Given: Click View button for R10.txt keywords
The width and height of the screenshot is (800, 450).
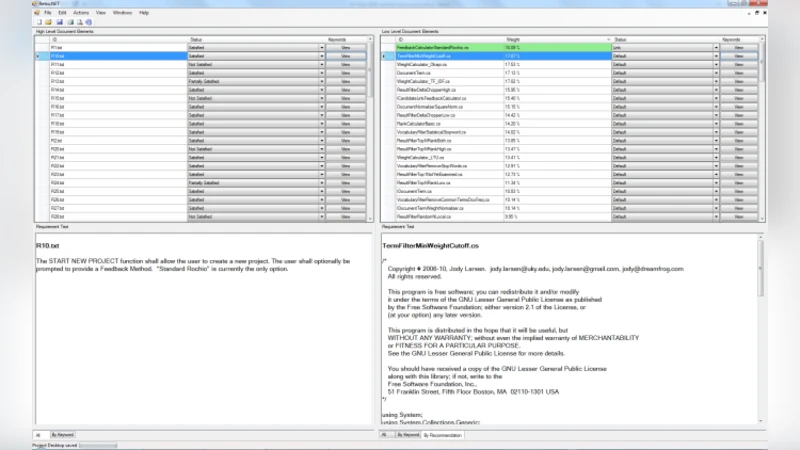Looking at the screenshot, I should pyautogui.click(x=346, y=56).
